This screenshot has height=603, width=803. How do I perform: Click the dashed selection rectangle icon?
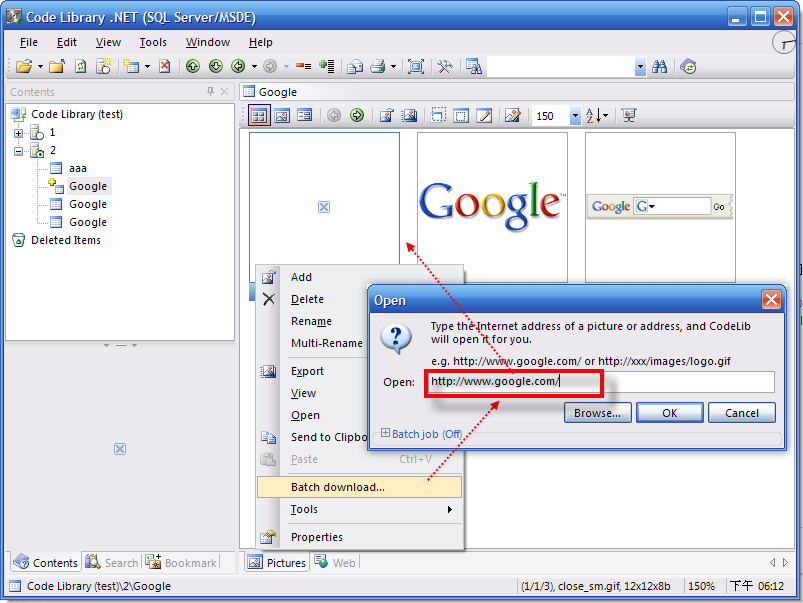click(x=438, y=115)
